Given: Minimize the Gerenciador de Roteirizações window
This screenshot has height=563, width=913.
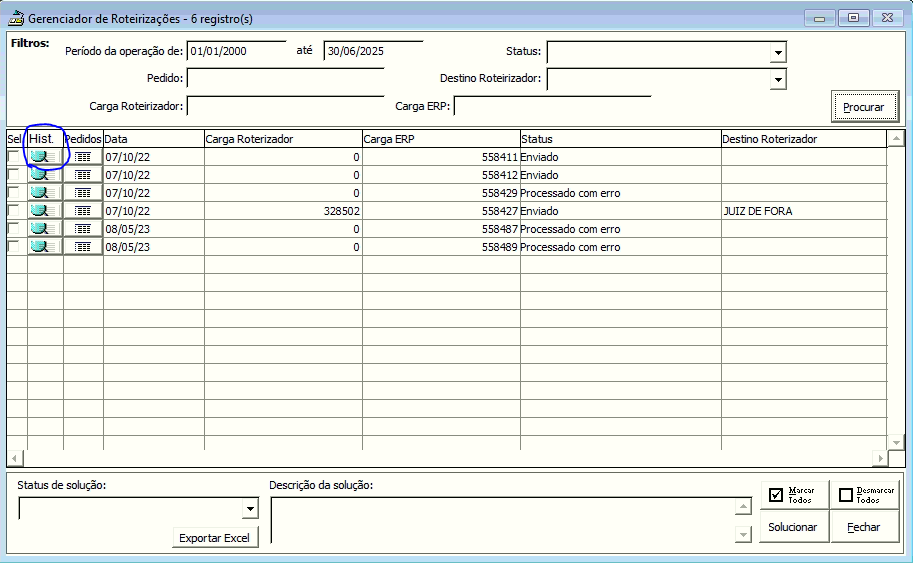Looking at the screenshot, I should tap(820, 18).
